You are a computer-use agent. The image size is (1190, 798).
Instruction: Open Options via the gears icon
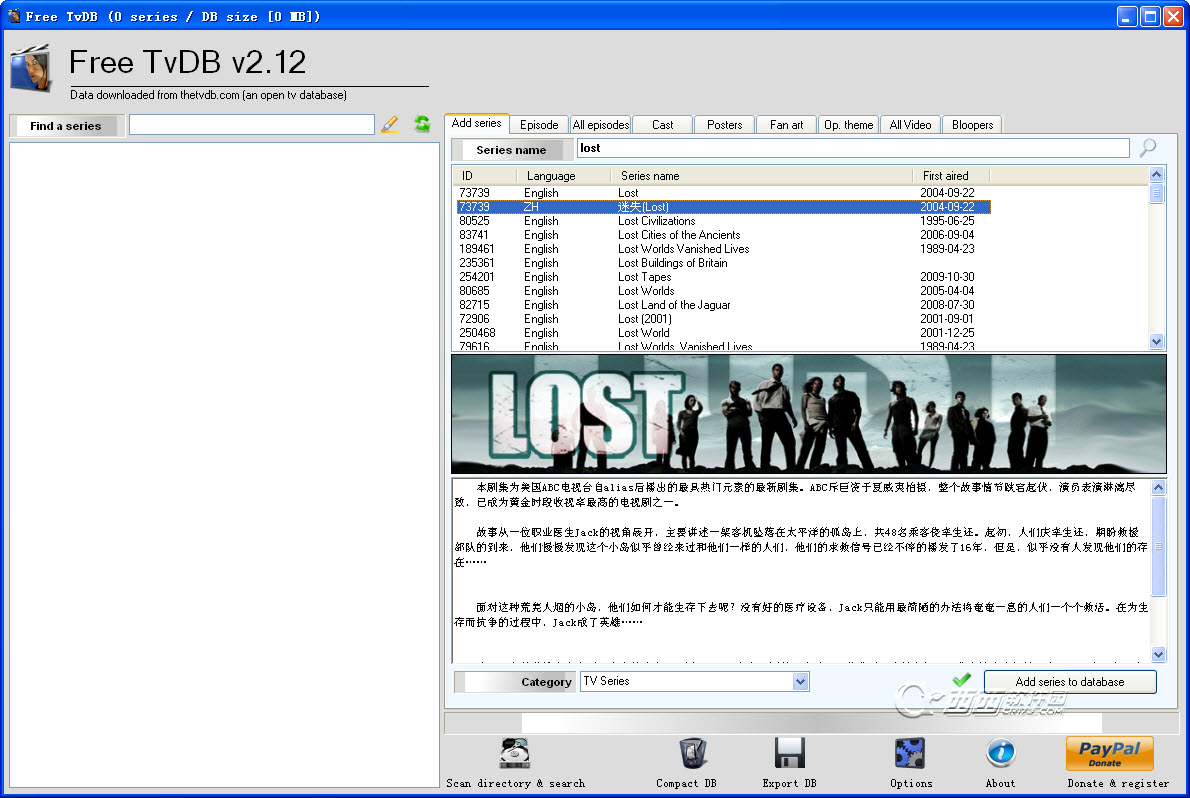909,752
